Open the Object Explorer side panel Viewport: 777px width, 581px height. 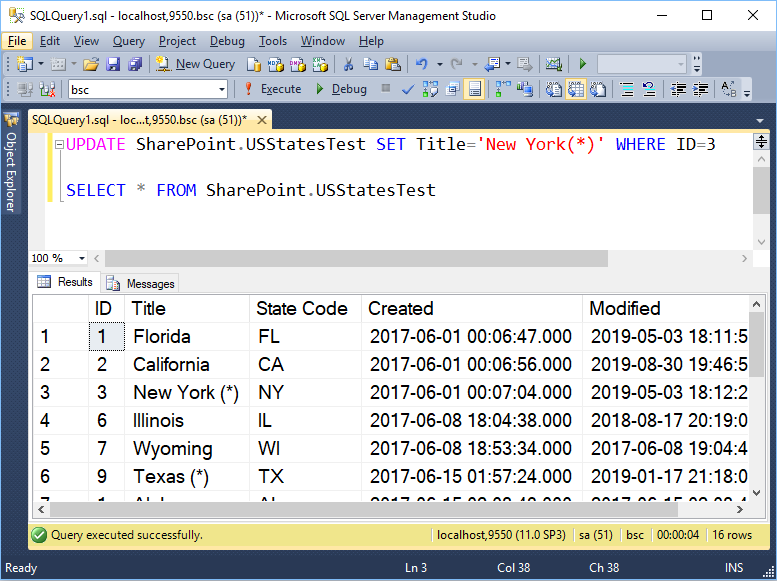click(x=10, y=163)
